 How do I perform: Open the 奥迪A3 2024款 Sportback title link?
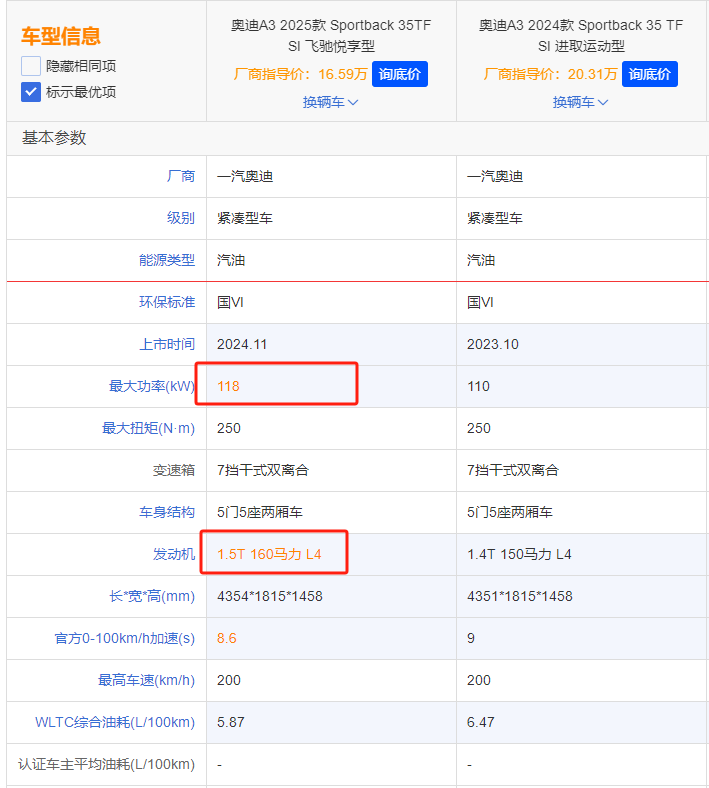tap(581, 36)
